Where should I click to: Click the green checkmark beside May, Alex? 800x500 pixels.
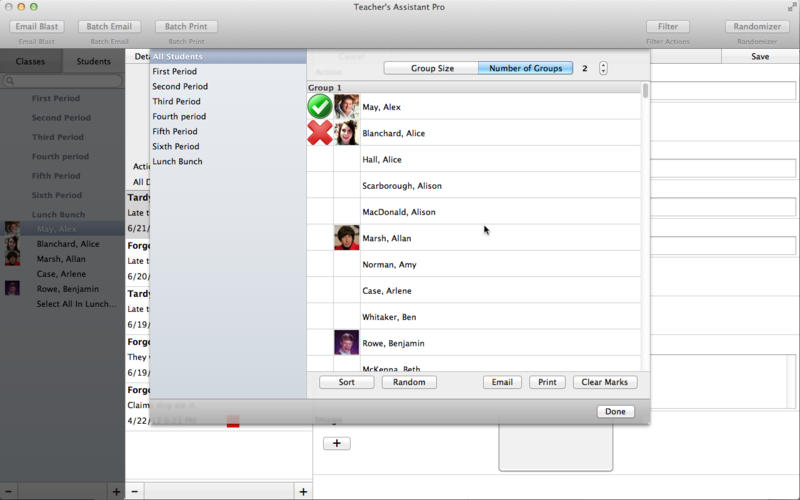(x=319, y=107)
